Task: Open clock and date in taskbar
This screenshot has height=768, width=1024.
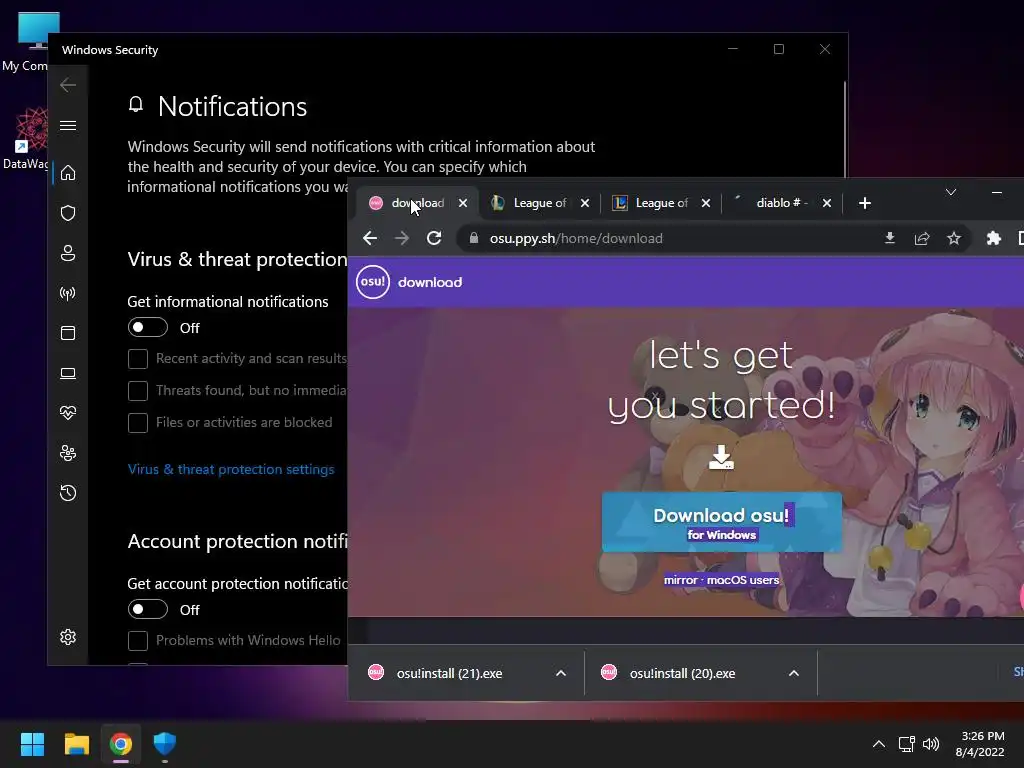Action: pos(980,744)
